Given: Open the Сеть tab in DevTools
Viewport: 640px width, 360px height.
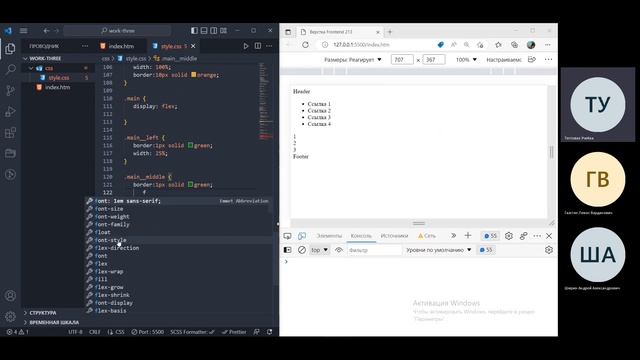Looking at the screenshot, I should (427, 236).
